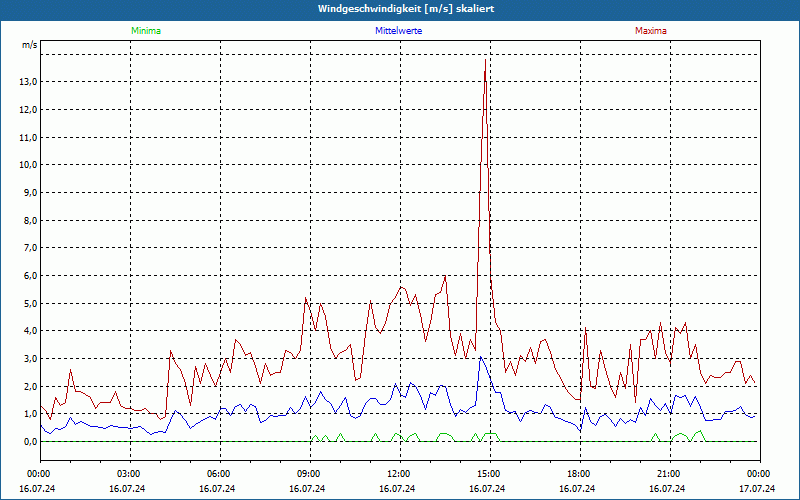The height and width of the screenshot is (500, 800).
Task: Click the 1,0 y-axis value
Action: coord(31,414)
